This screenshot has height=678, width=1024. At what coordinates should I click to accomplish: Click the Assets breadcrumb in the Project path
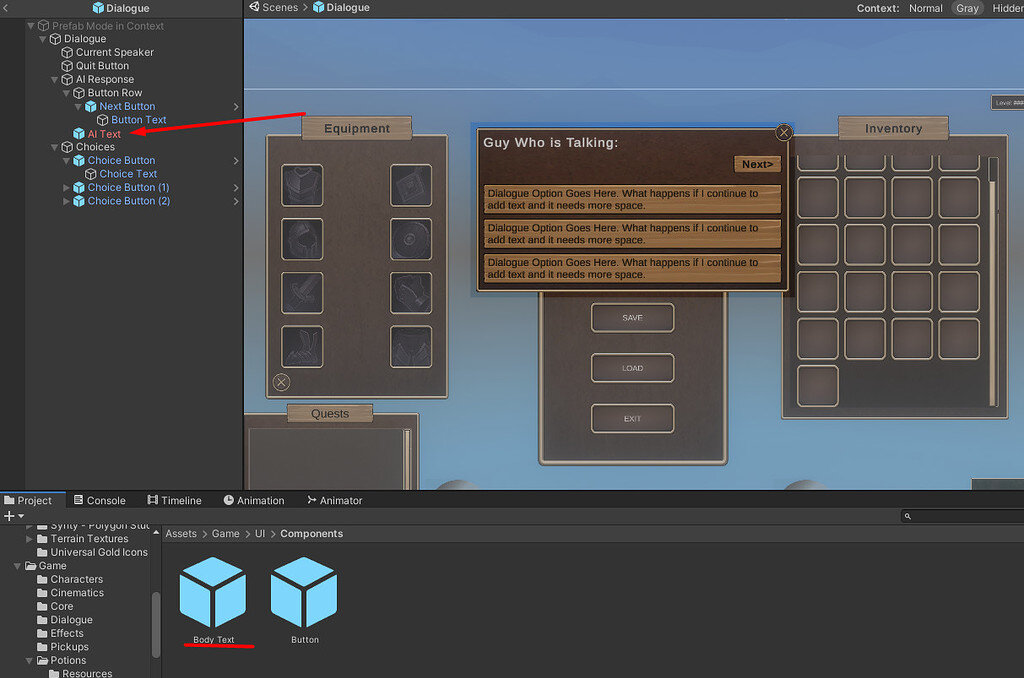click(180, 533)
